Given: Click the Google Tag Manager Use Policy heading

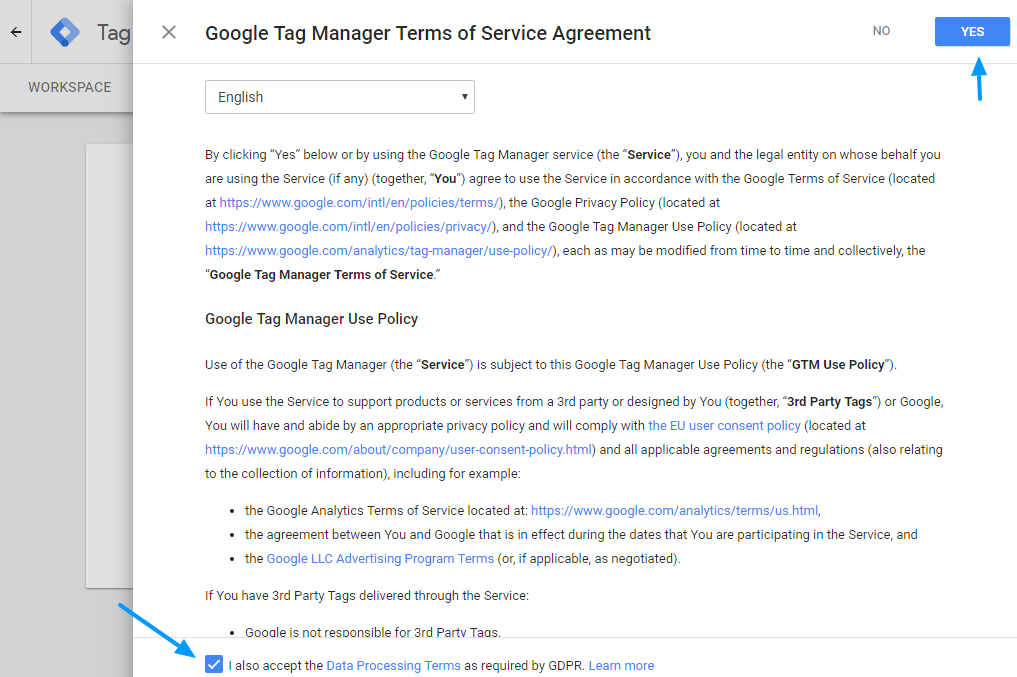Looking at the screenshot, I should (x=311, y=319).
